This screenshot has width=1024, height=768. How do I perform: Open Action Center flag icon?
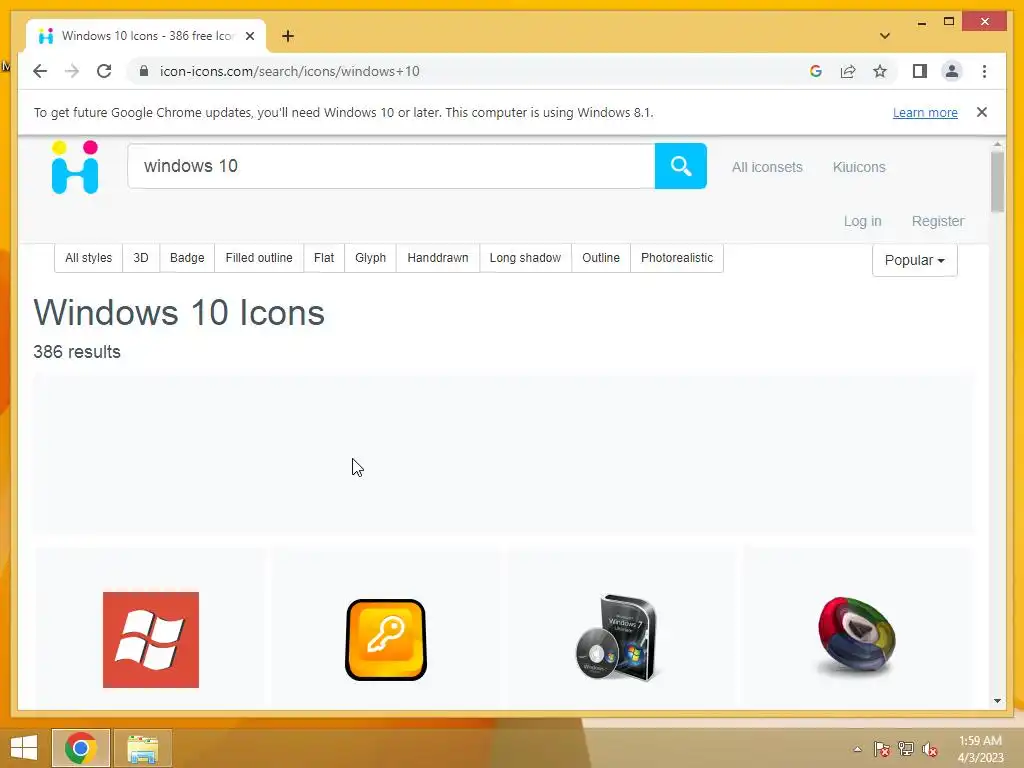(x=882, y=749)
